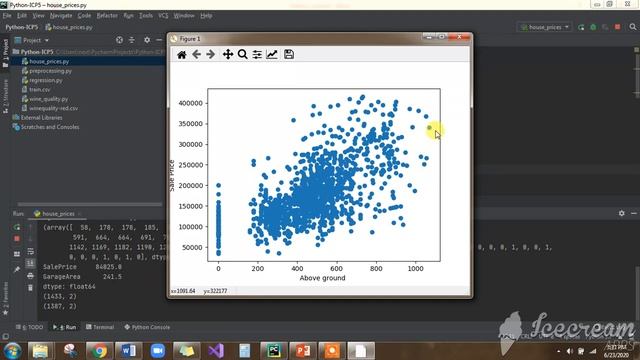Click the run configuration Run icon
This screenshot has width=640, height=360.
pos(581,27)
